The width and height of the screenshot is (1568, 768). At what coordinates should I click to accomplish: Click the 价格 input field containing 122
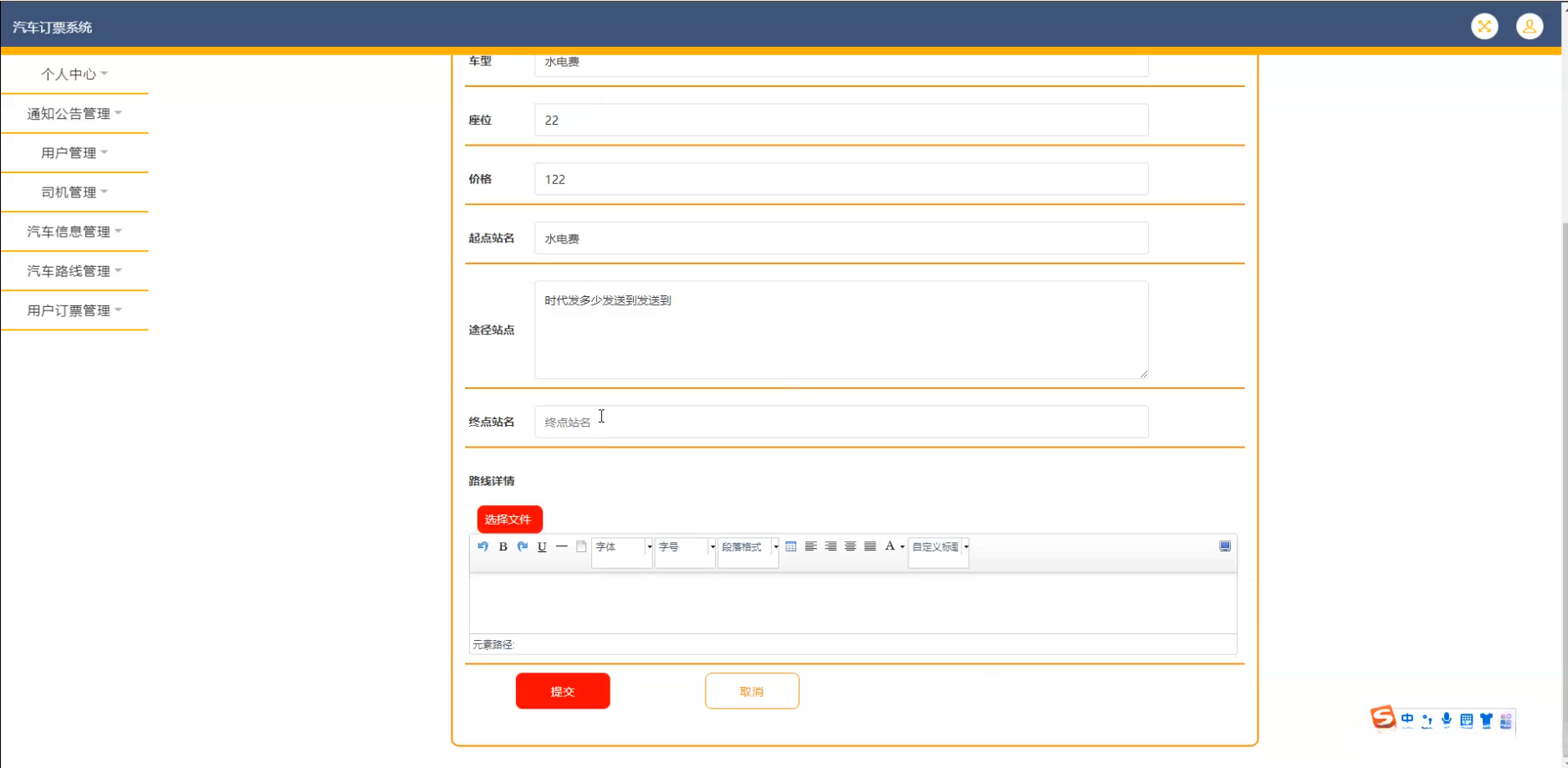[841, 179]
